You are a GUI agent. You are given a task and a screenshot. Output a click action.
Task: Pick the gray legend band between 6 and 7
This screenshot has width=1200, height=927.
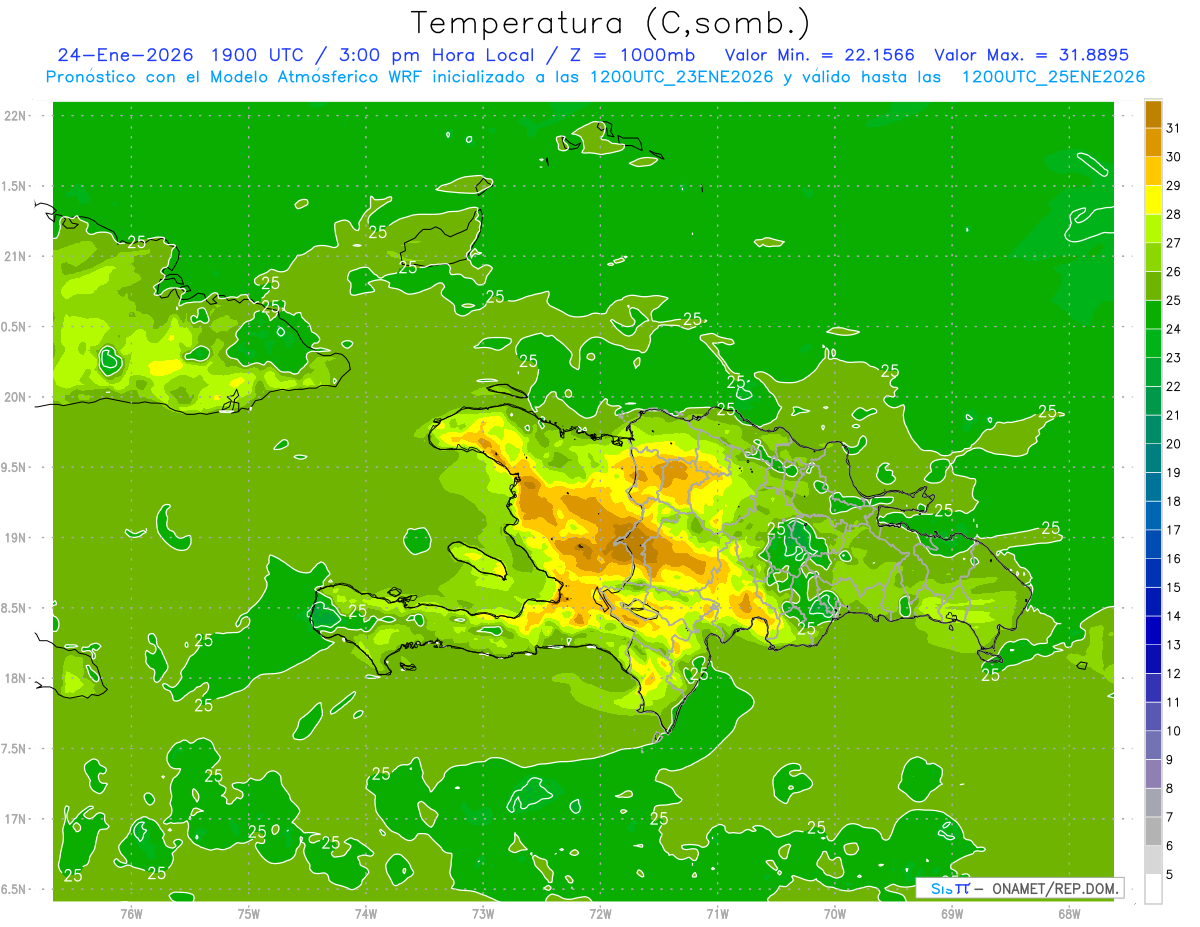[1153, 832]
